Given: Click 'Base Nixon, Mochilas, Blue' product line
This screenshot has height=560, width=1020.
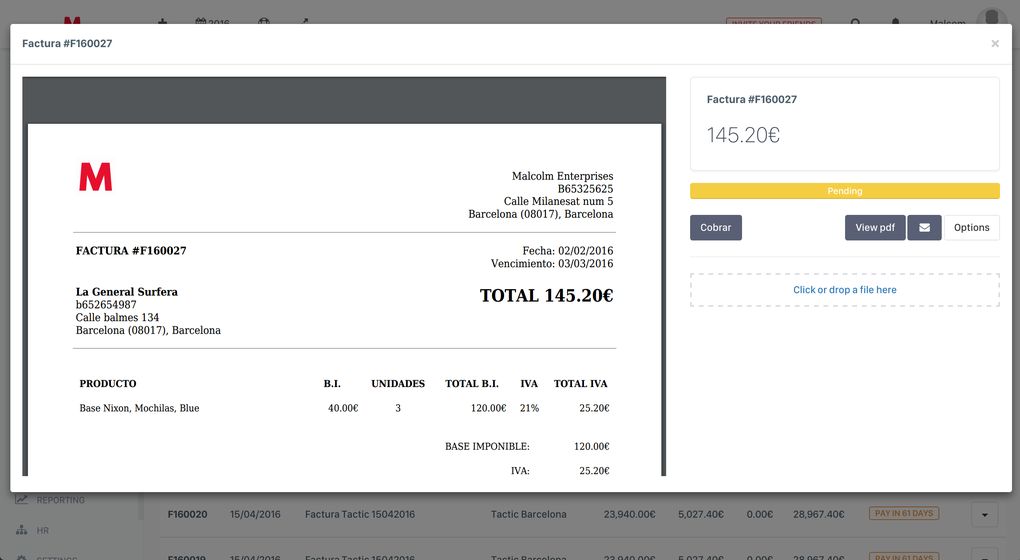Looking at the screenshot, I should click(139, 408).
